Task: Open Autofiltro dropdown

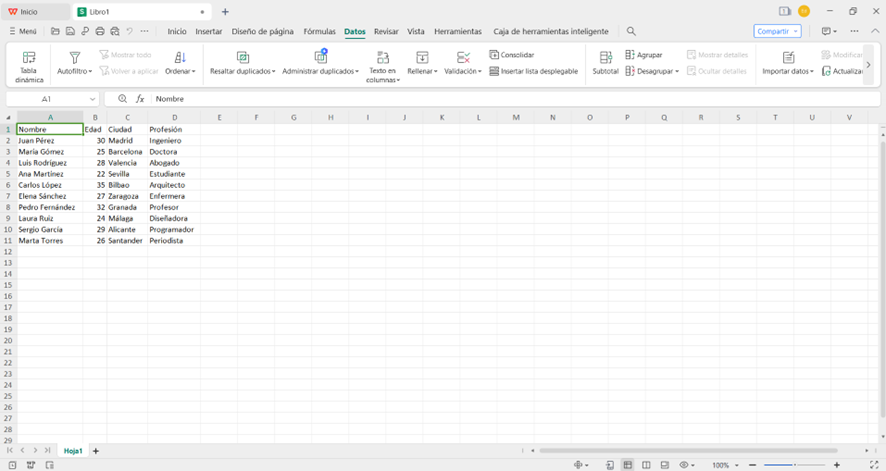Action: point(75,71)
